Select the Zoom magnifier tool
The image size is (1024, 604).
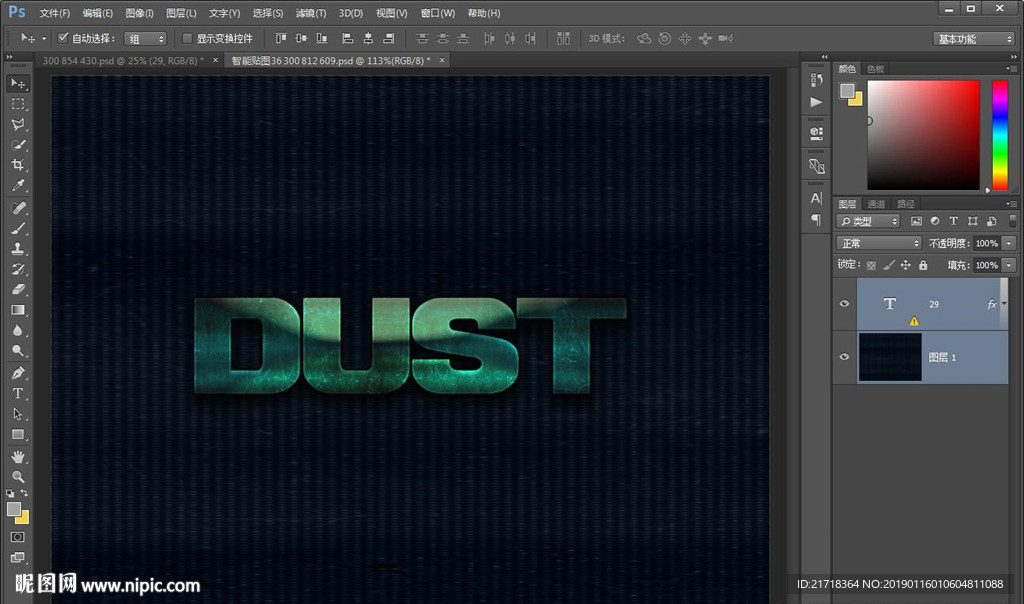(x=18, y=477)
